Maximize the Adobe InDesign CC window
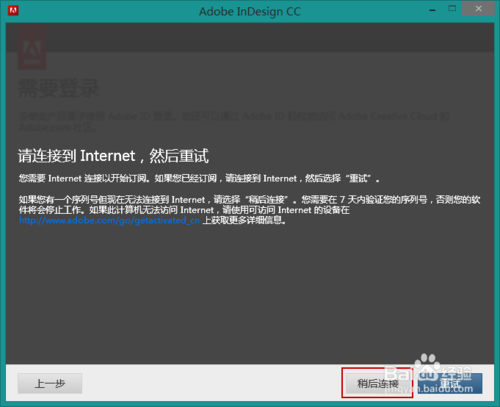The image size is (500, 407). (452, 9)
